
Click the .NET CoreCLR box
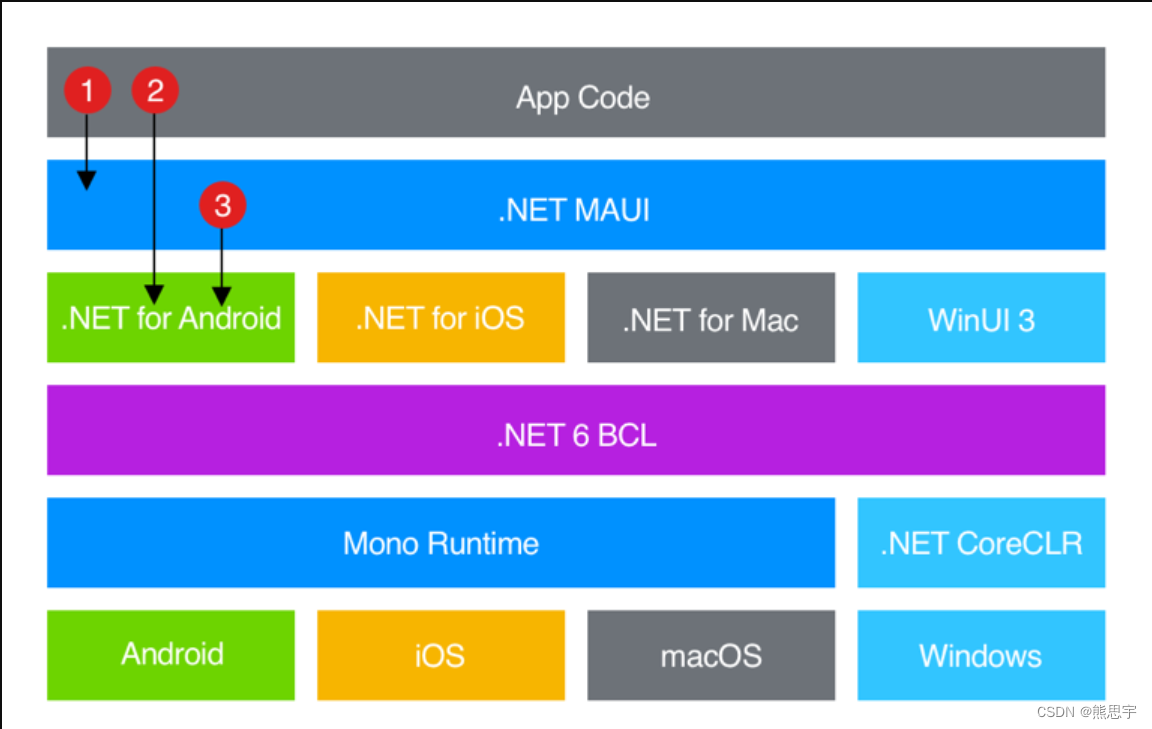tap(982, 542)
